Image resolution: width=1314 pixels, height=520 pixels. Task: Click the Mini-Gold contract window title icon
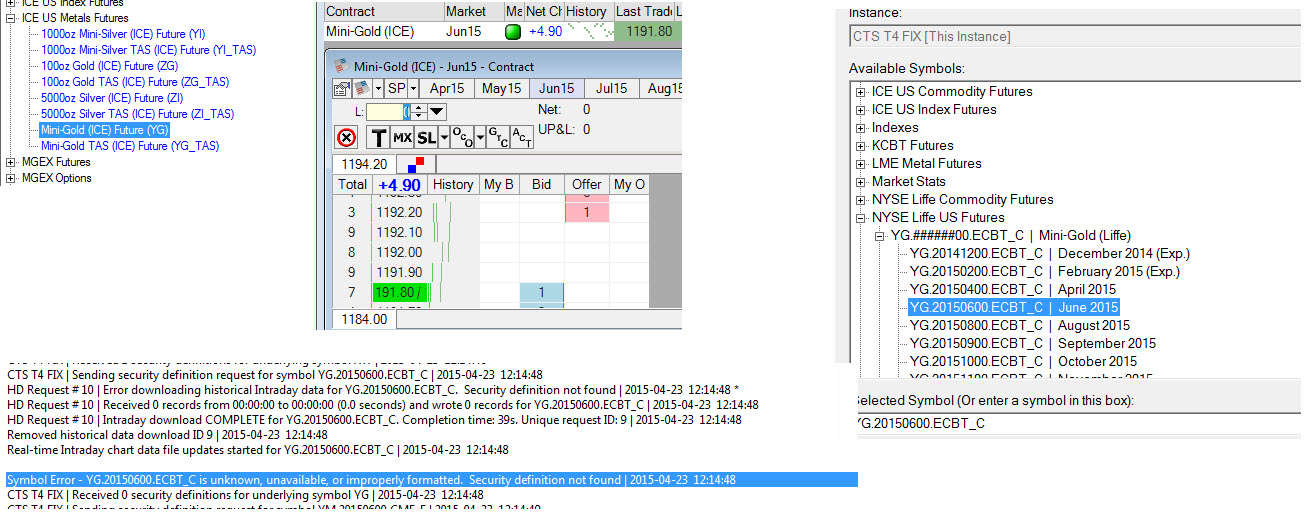click(x=342, y=66)
